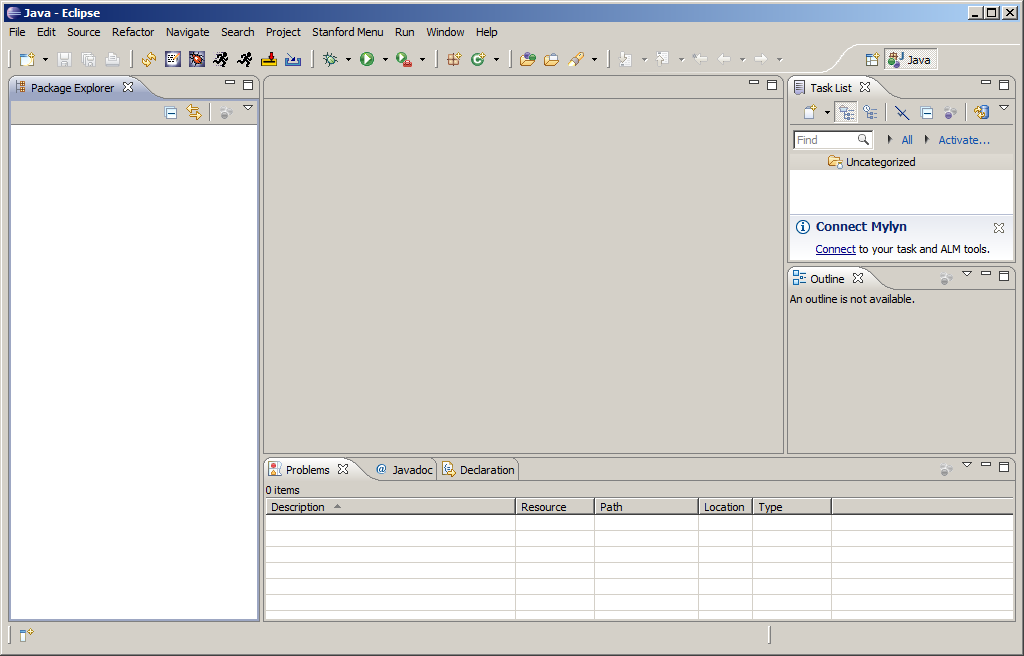1024x656 pixels.
Task: Link Package Explorer with editor
Action: tap(195, 112)
